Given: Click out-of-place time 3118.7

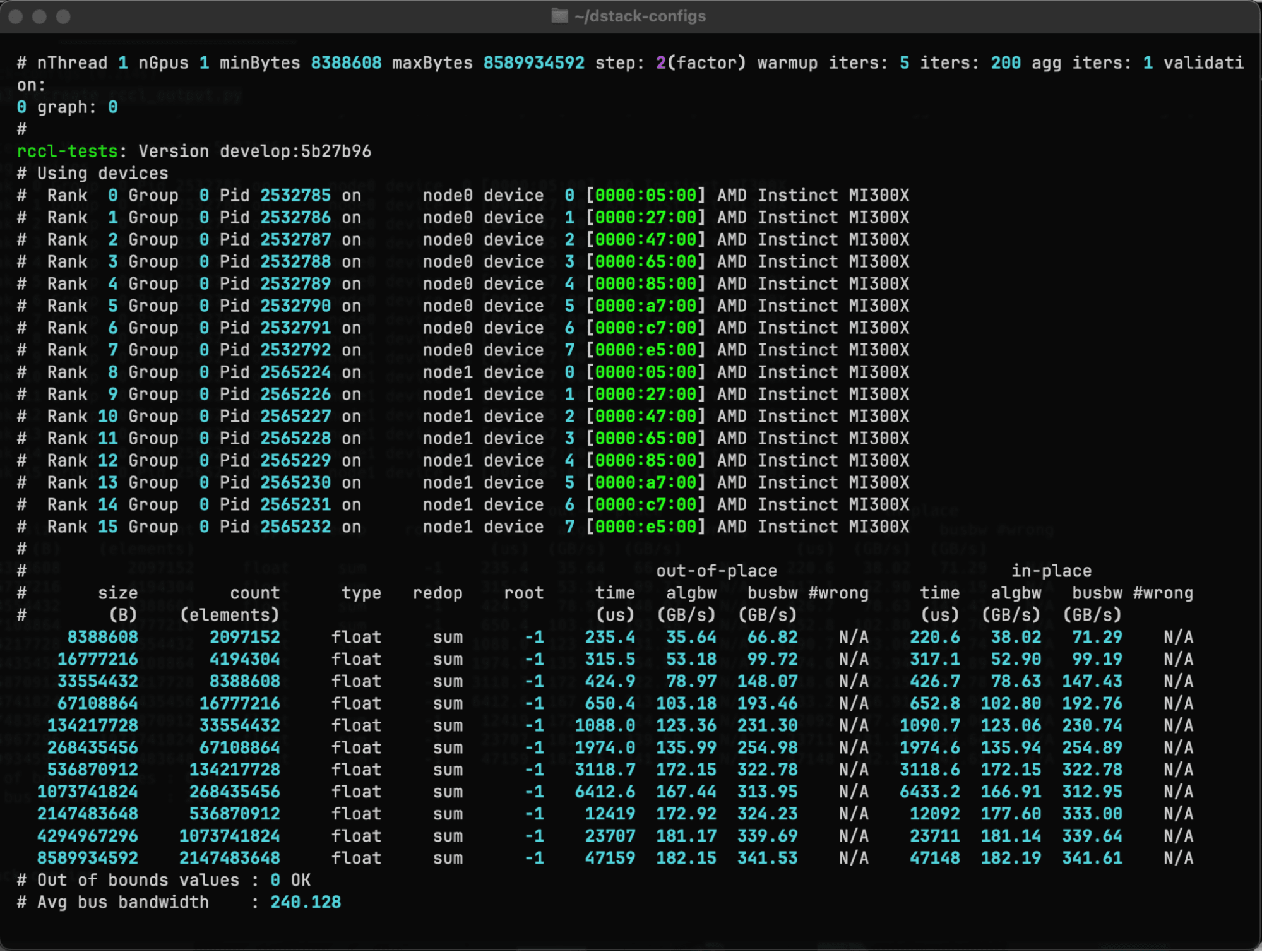Looking at the screenshot, I should [605, 770].
